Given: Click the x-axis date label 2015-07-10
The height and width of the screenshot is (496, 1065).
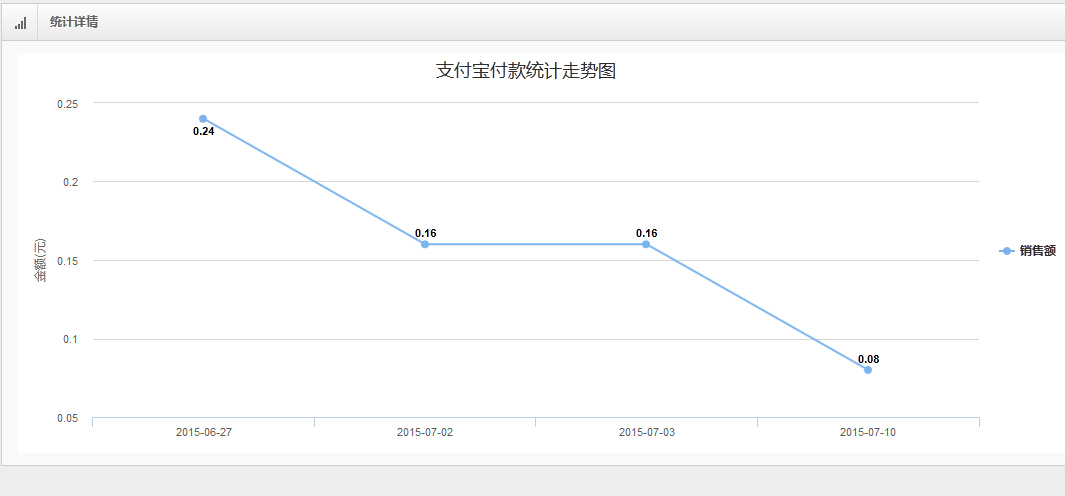Looking at the screenshot, I should [868, 433].
